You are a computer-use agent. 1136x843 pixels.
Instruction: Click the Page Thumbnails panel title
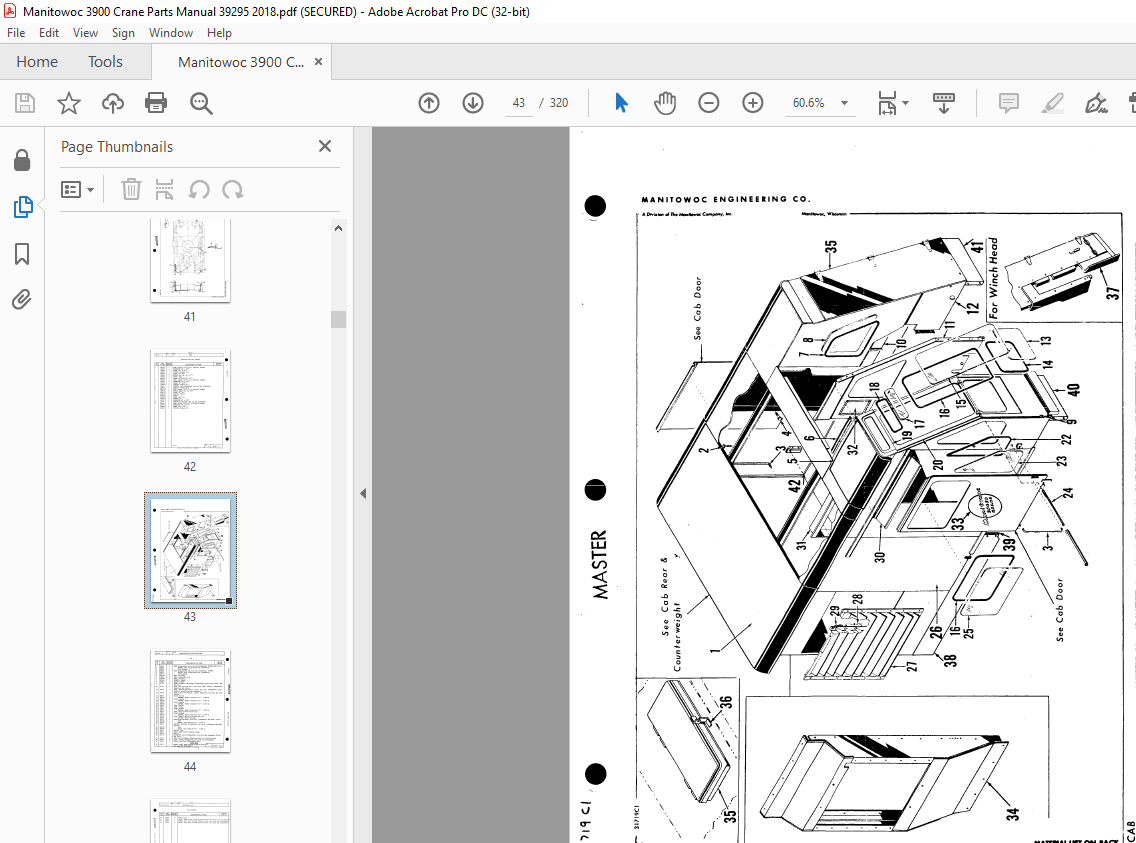tap(117, 146)
